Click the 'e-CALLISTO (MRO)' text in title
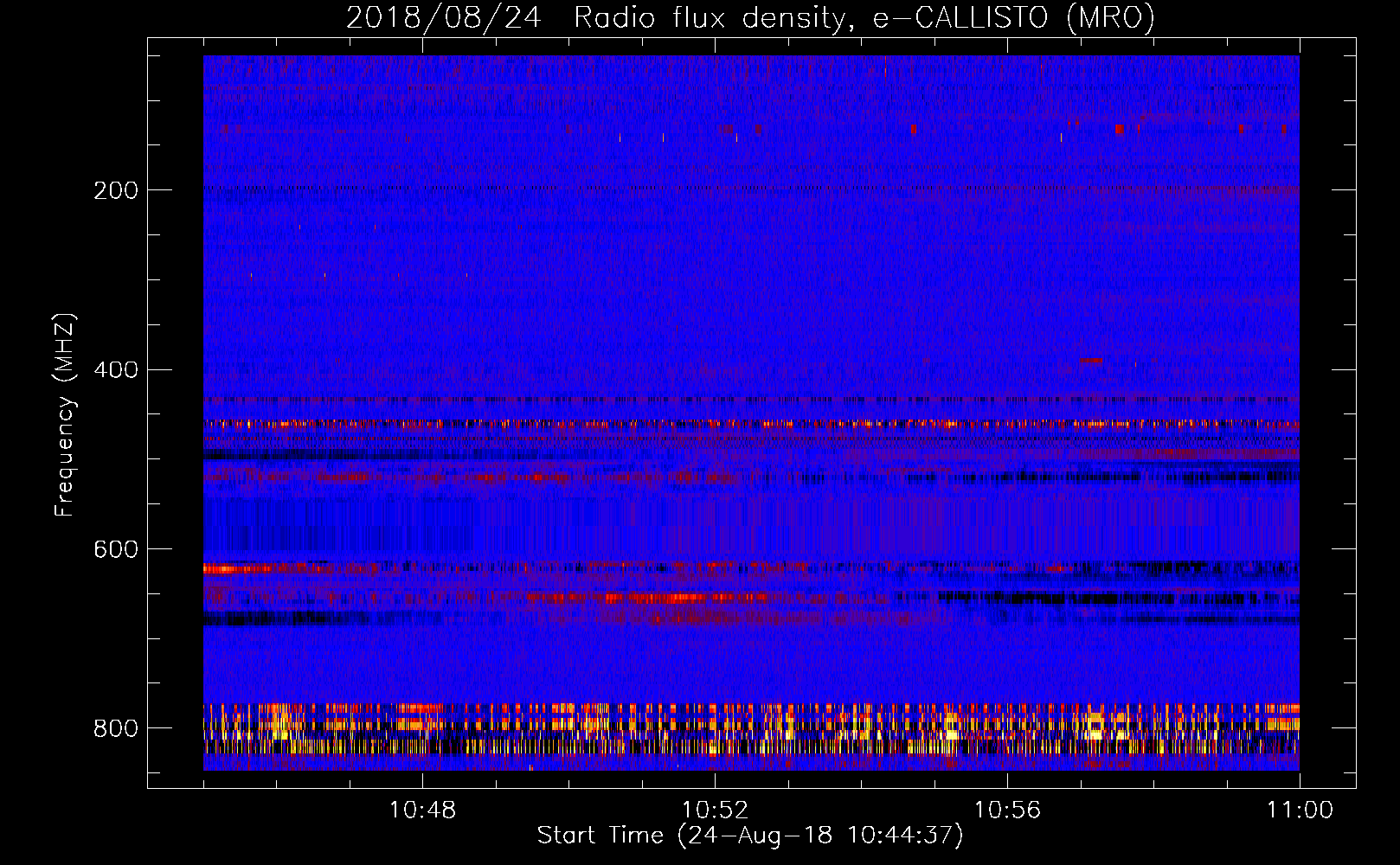 1014,17
